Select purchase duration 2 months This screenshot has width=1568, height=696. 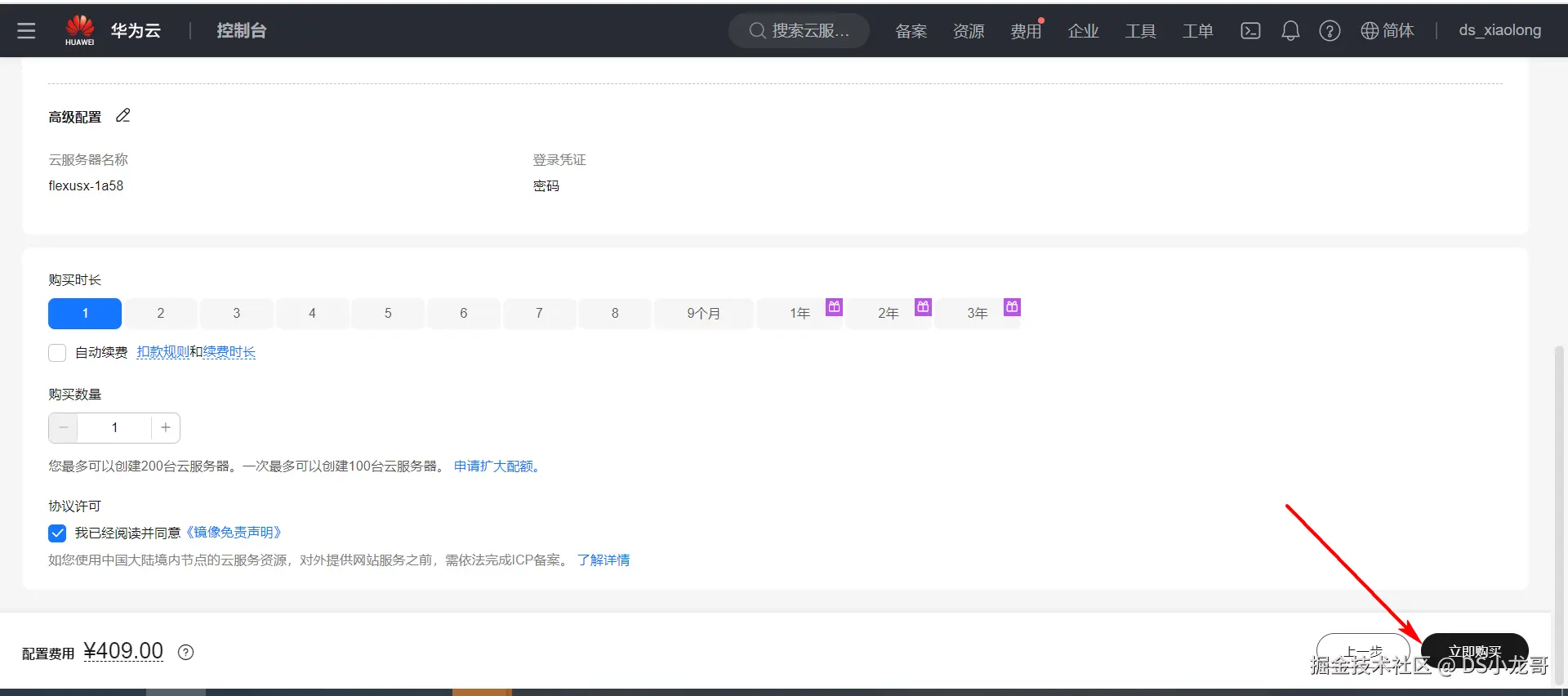[x=161, y=314]
